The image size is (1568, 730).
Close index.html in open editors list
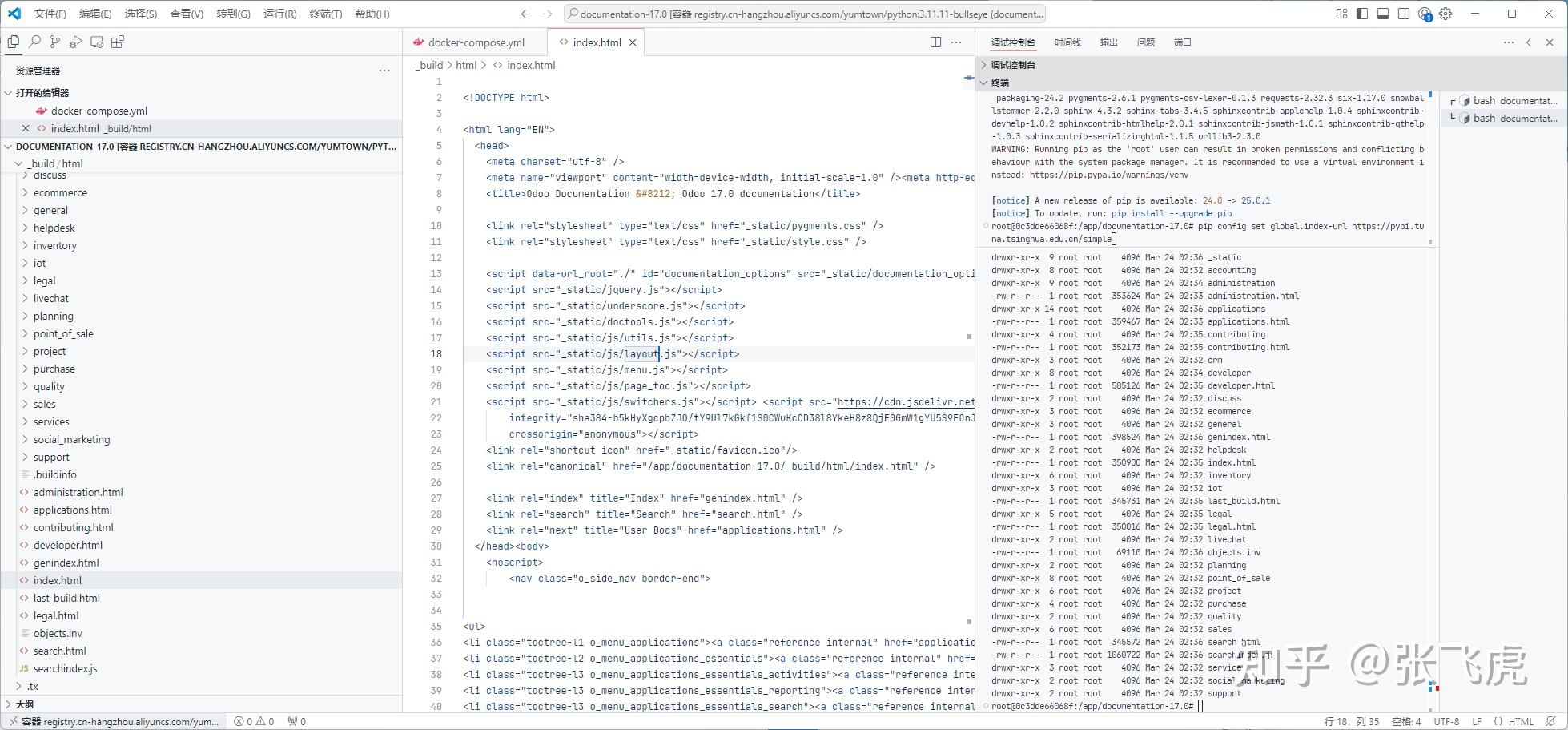[x=26, y=128]
